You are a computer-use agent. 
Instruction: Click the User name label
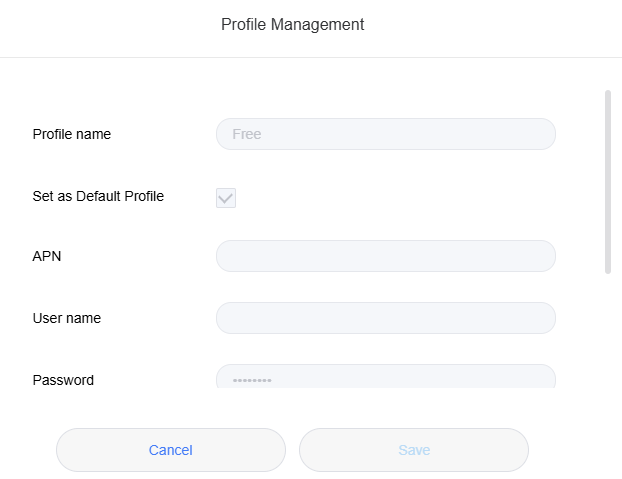point(67,318)
